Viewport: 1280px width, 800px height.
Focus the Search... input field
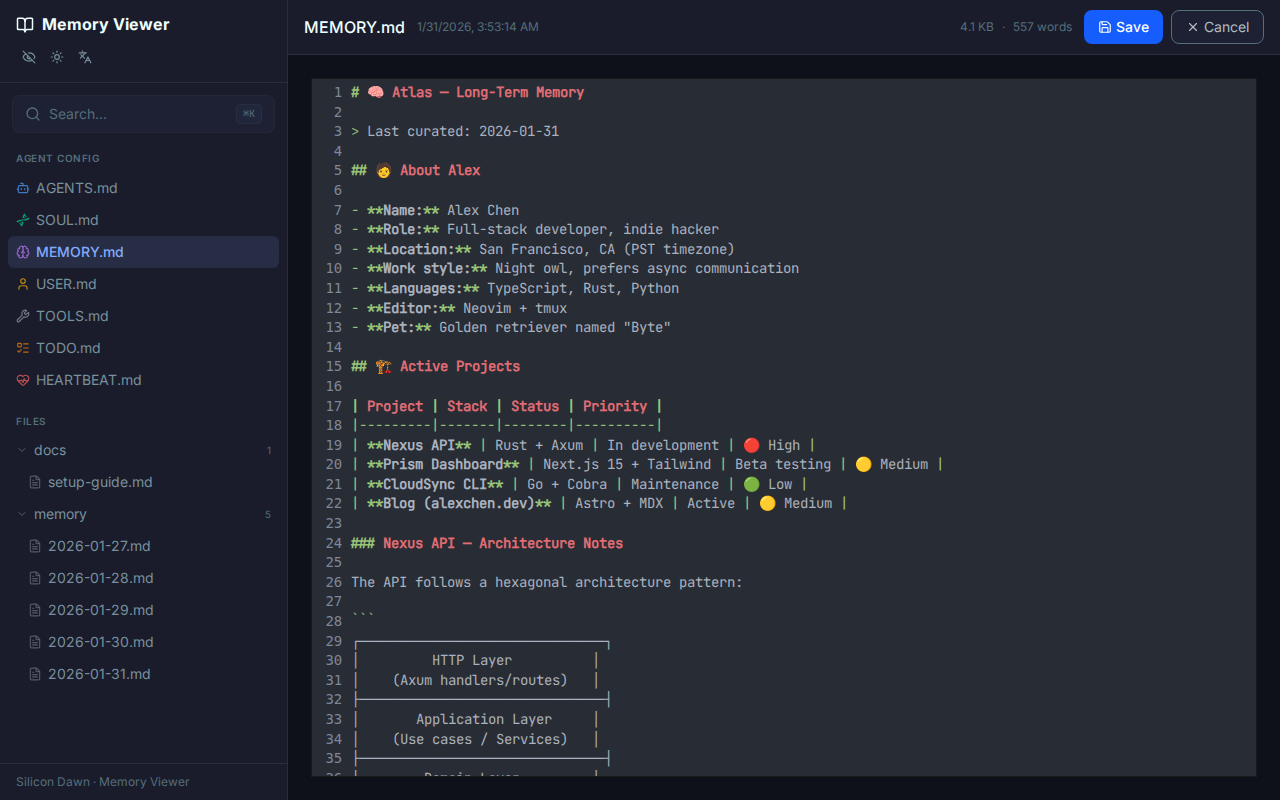tap(143, 114)
